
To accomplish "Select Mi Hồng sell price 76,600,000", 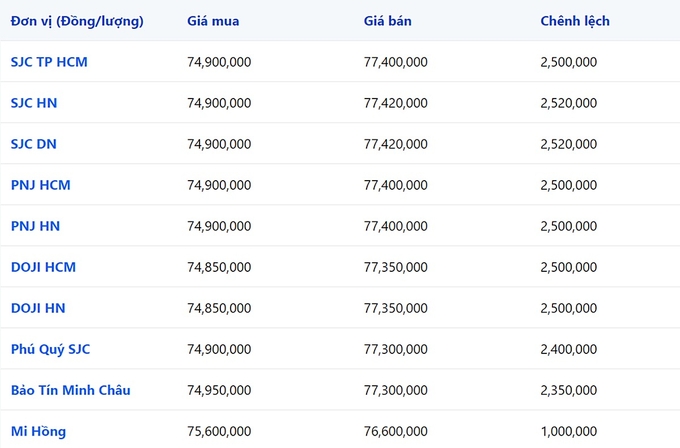I will point(396,432).
